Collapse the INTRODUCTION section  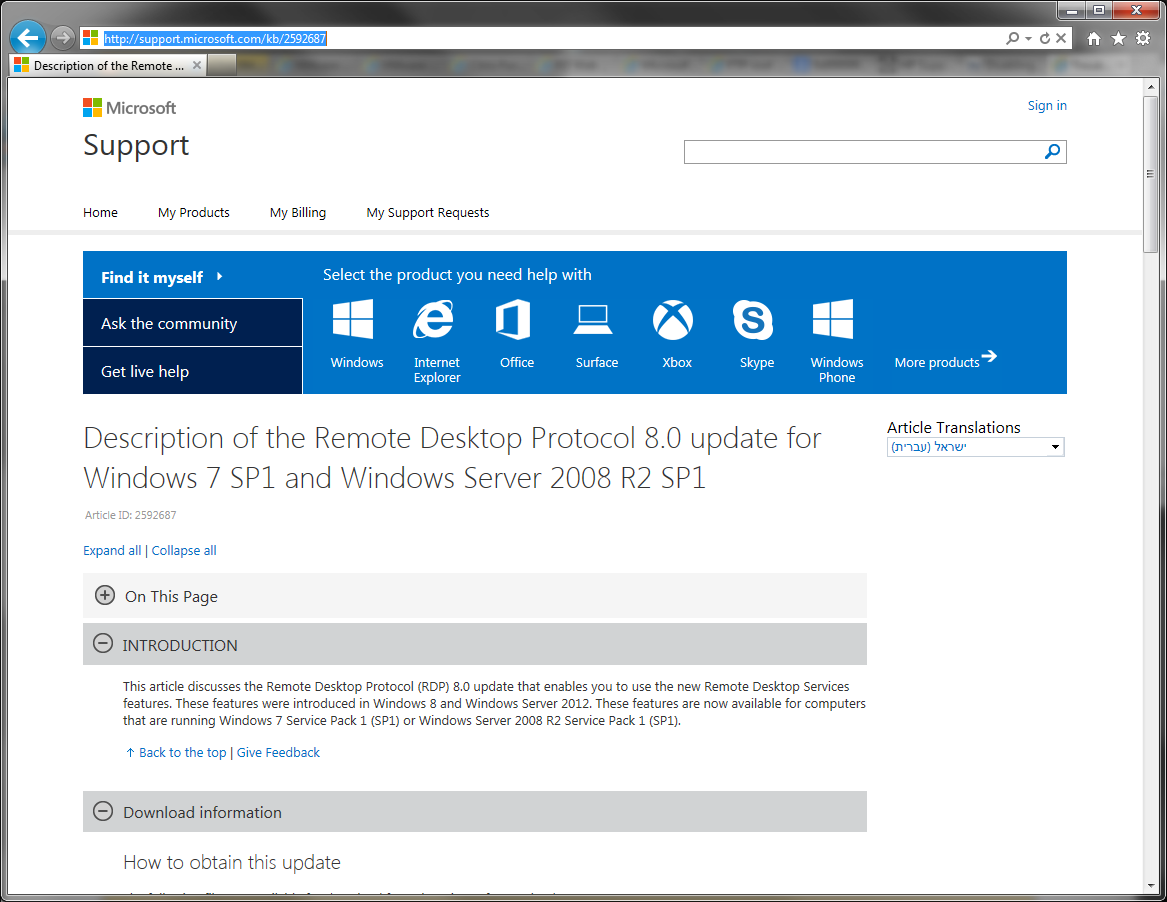pyautogui.click(x=103, y=644)
